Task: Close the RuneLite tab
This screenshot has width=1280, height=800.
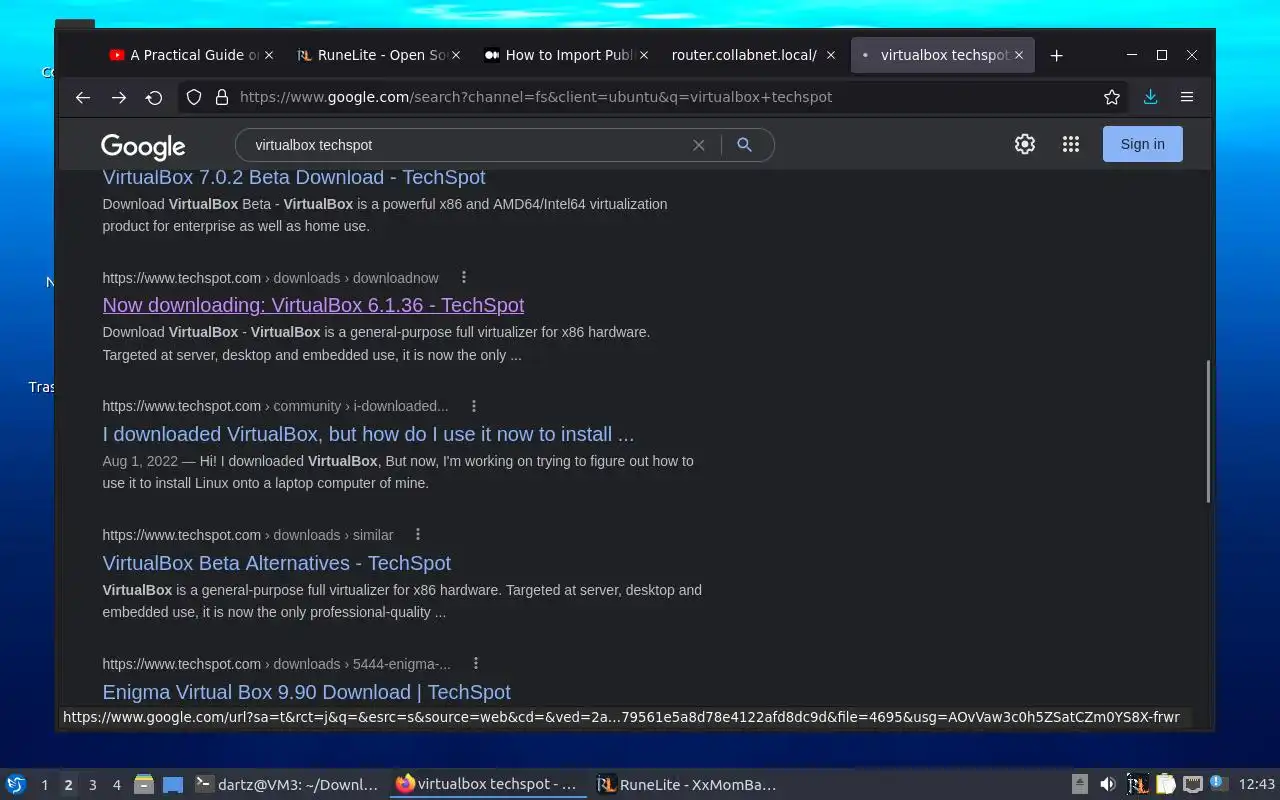Action: [x=456, y=55]
